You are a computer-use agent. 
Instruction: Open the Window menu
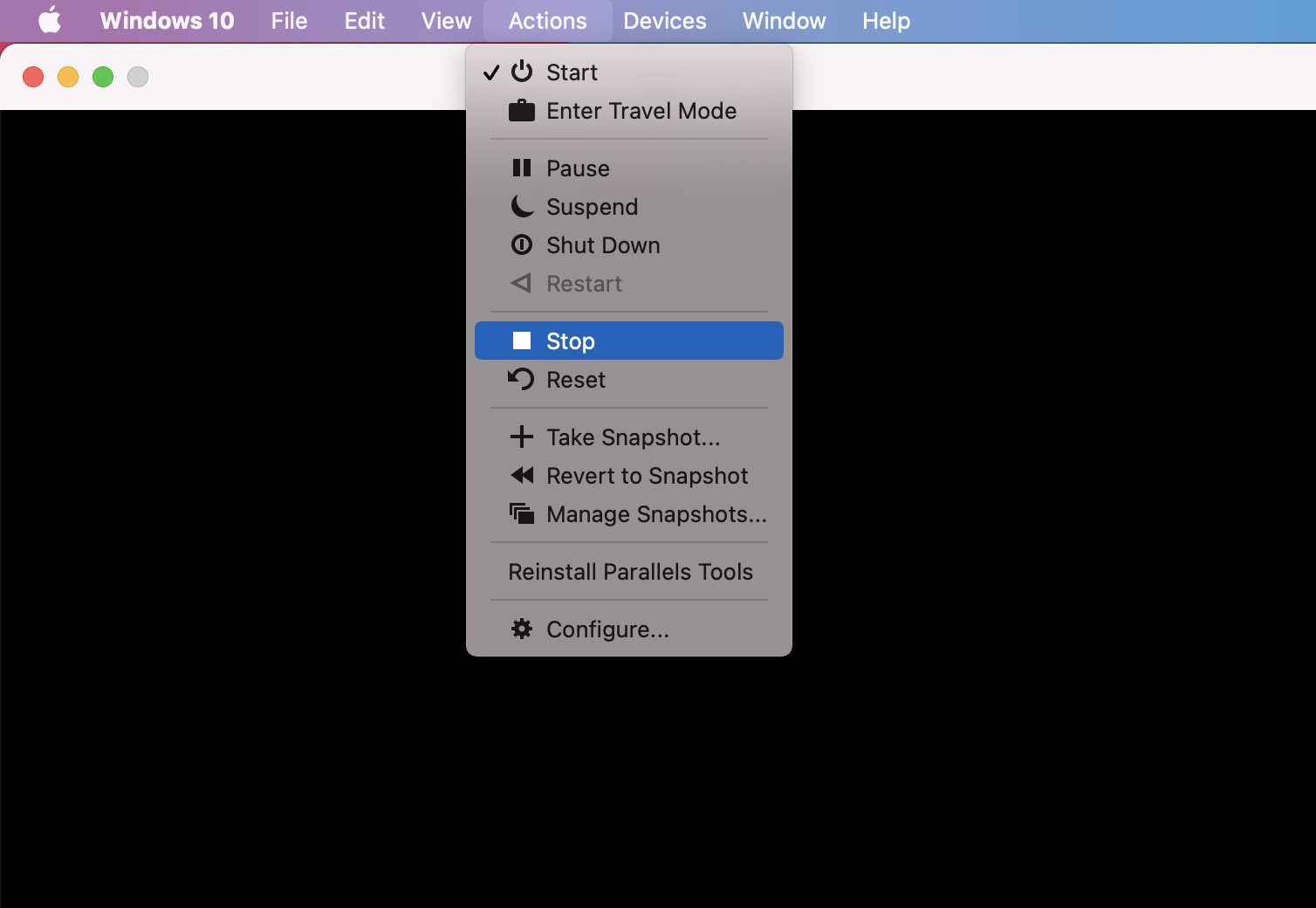[x=784, y=20]
